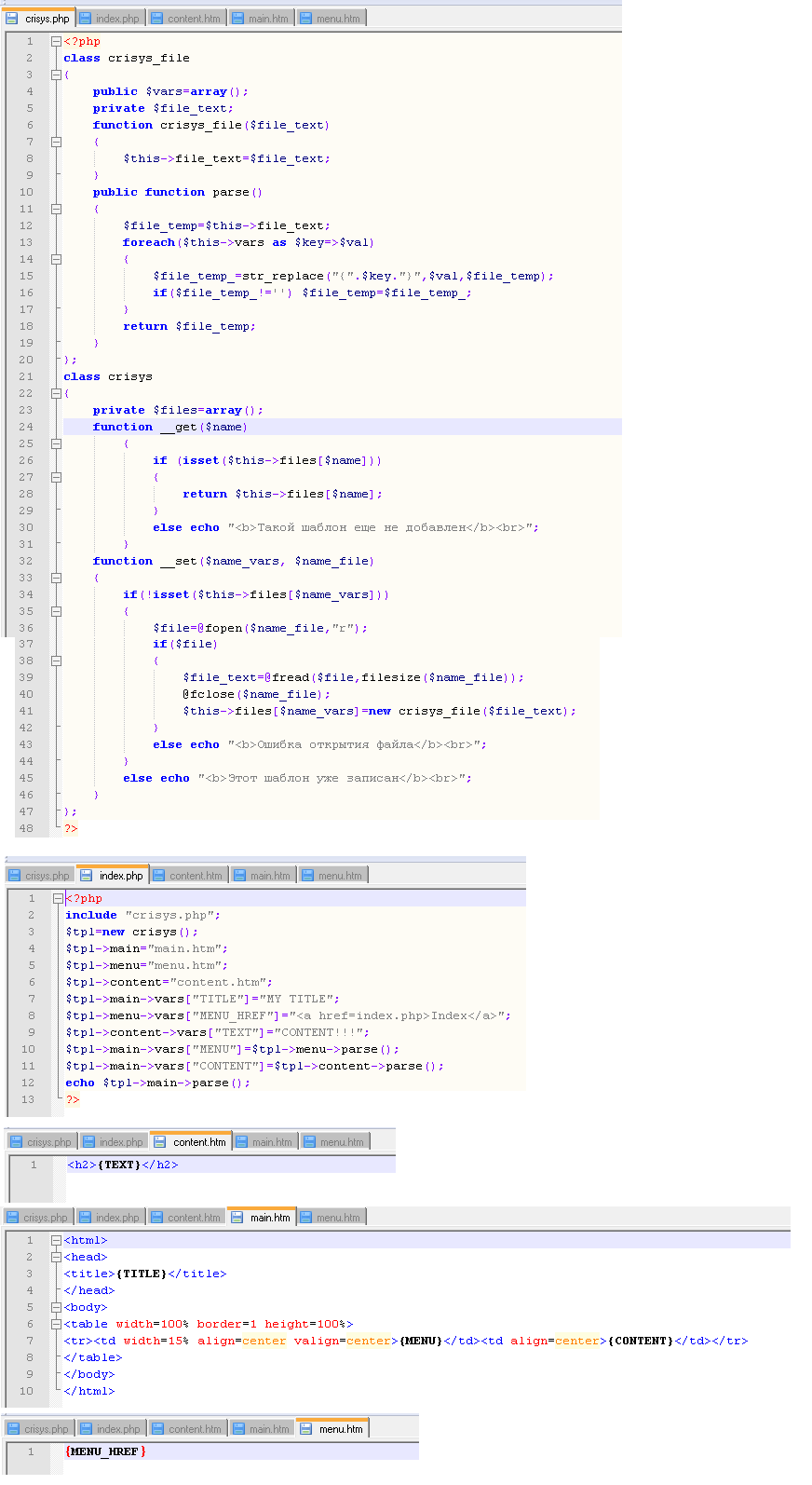Click the {TITLE} placeholder in main.htm
Viewport: 812px width, 1485px height.
[x=142, y=1274]
